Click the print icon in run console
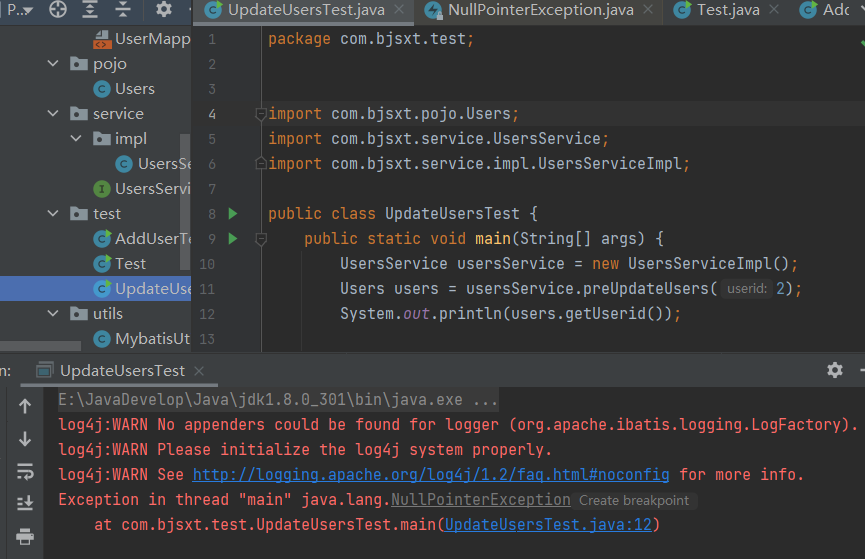The width and height of the screenshot is (865, 559). pyautogui.click(x=25, y=536)
